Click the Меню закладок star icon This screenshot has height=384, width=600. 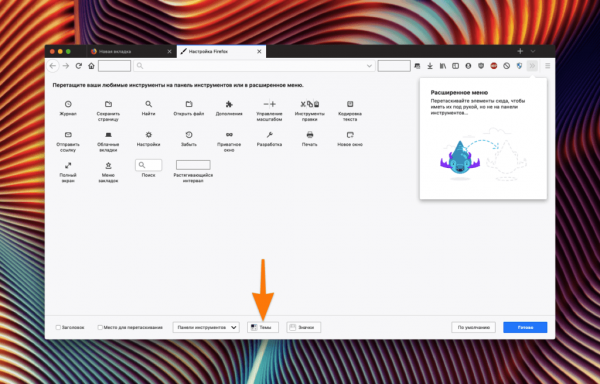[108, 165]
